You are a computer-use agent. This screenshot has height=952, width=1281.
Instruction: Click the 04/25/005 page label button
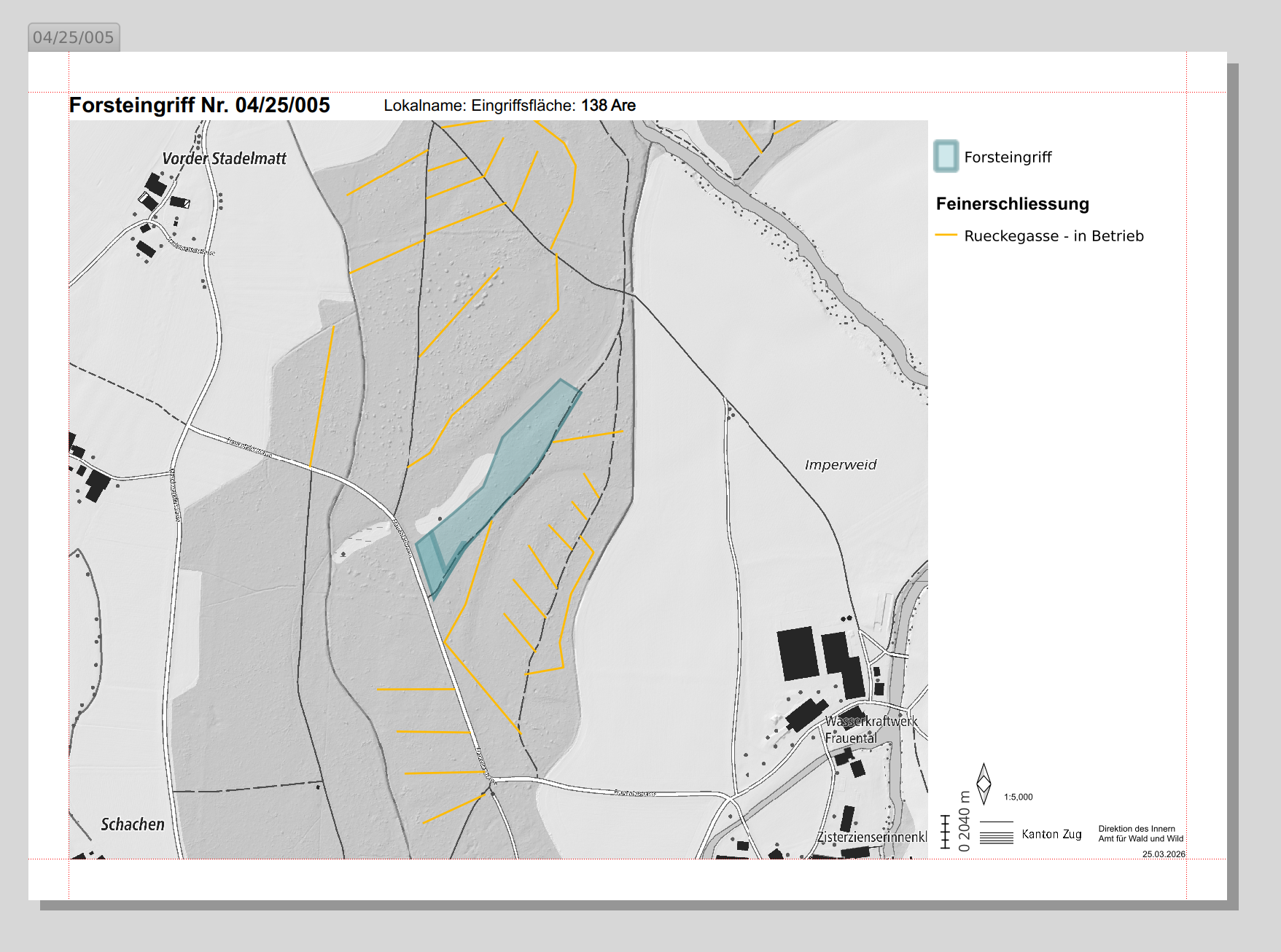click(74, 37)
